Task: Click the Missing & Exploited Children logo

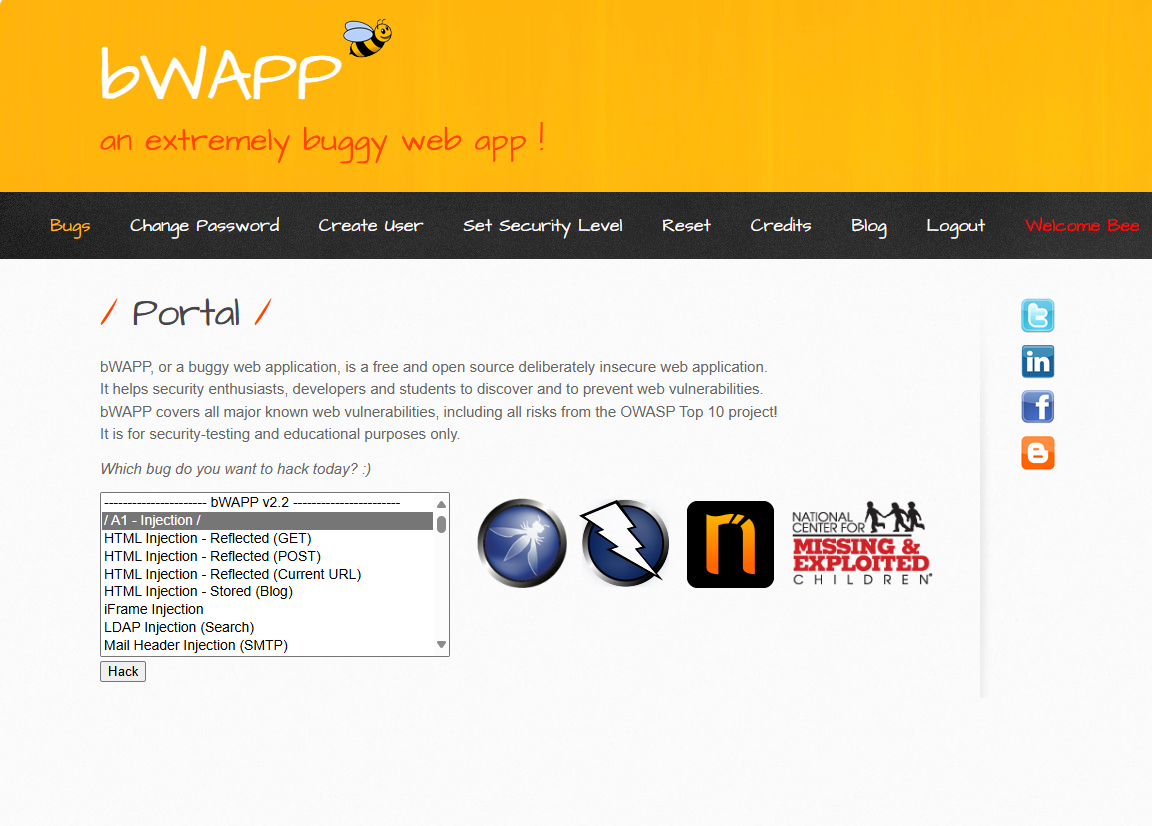Action: tap(862, 543)
